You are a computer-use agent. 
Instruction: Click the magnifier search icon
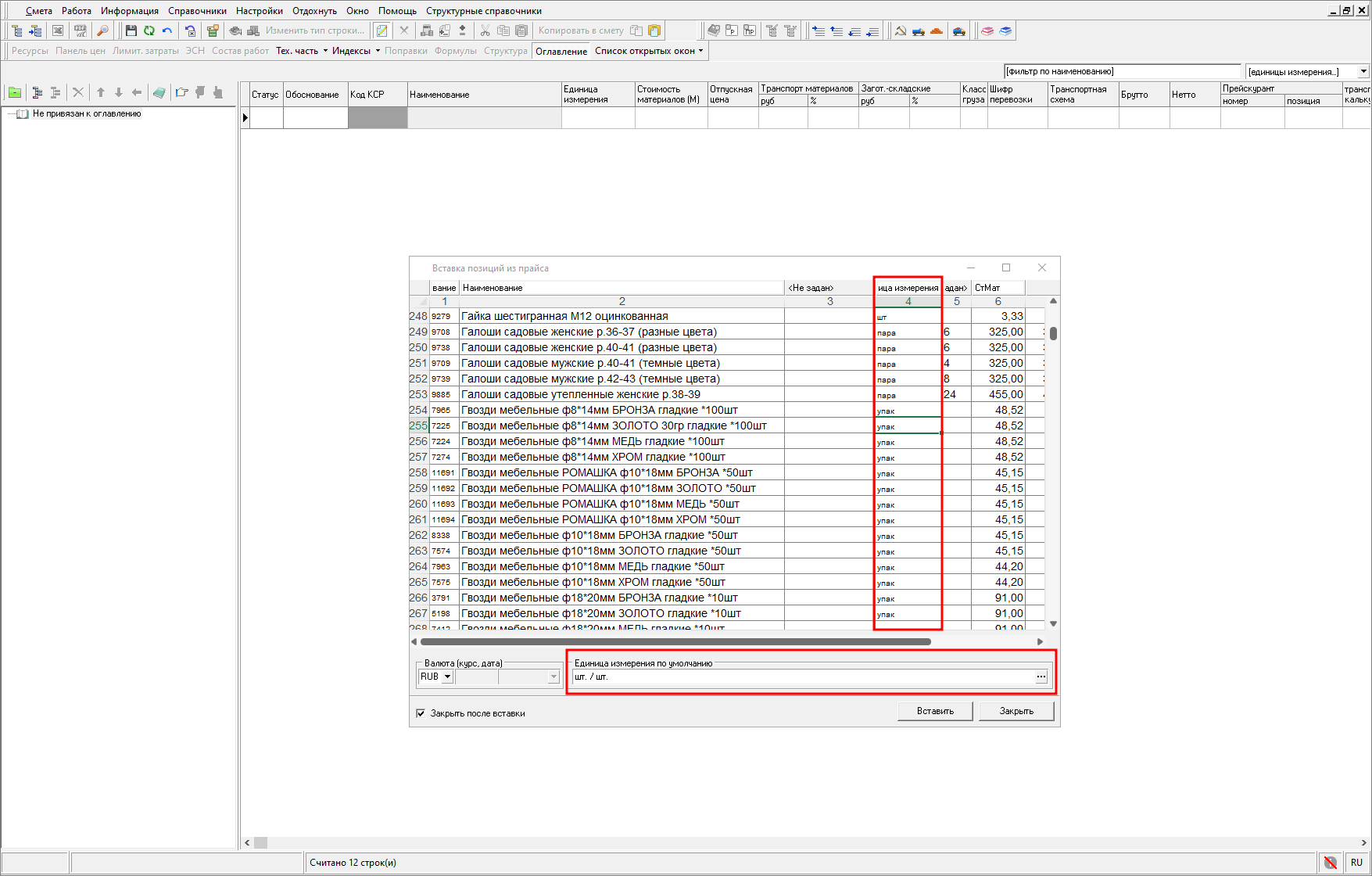coord(102,31)
